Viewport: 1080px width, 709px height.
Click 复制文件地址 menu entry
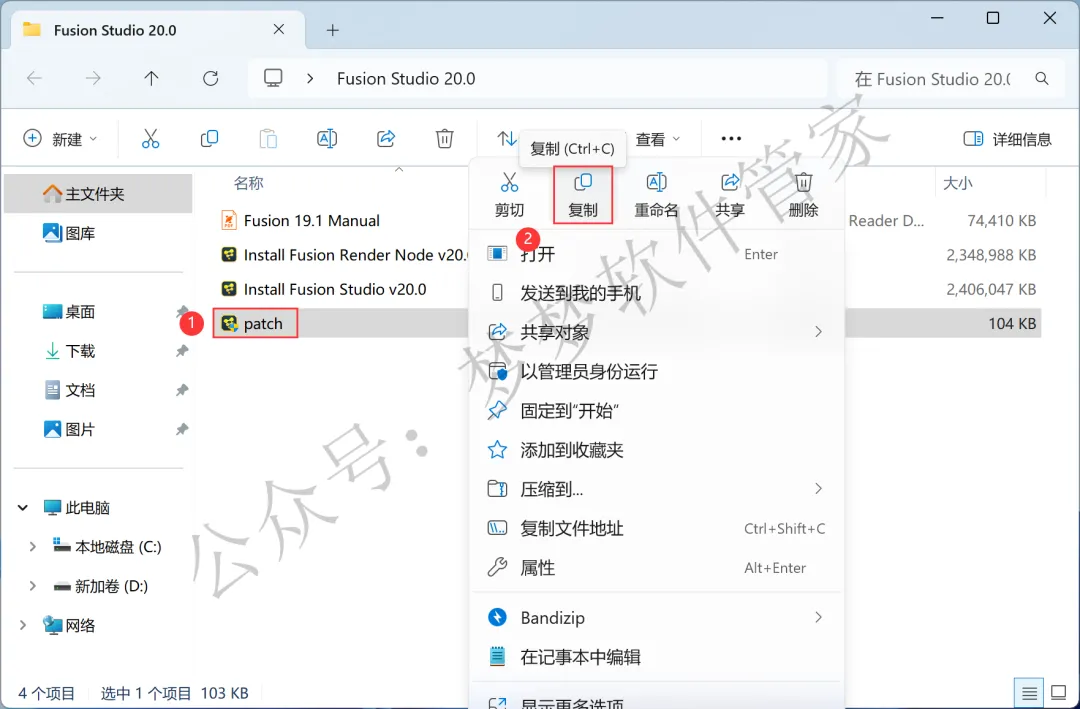coord(656,528)
